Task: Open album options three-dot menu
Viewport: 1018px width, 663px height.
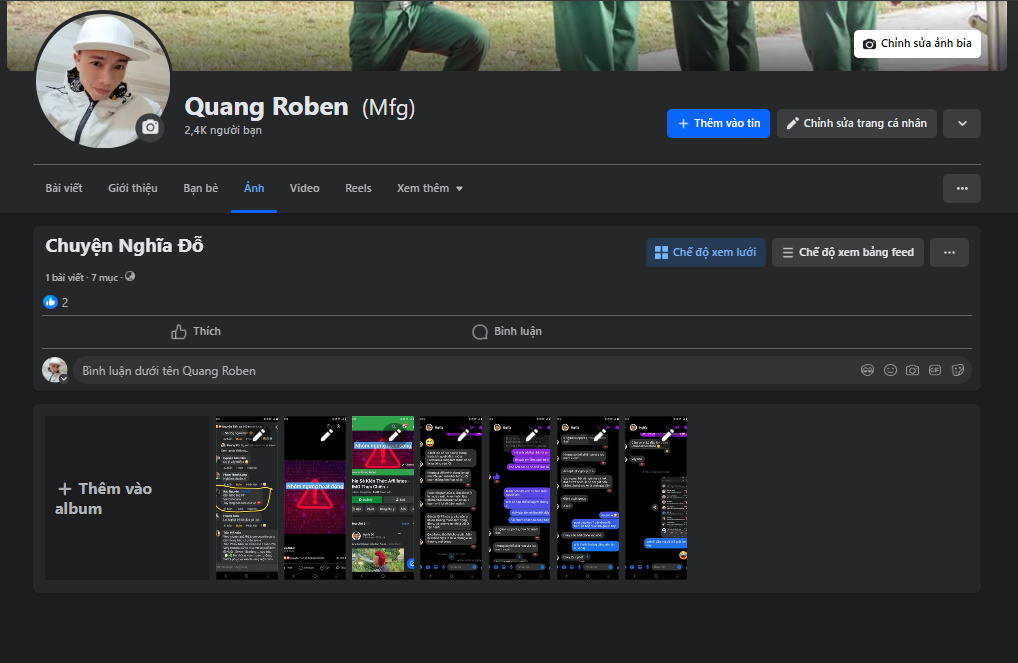Action: pyautogui.click(x=949, y=253)
